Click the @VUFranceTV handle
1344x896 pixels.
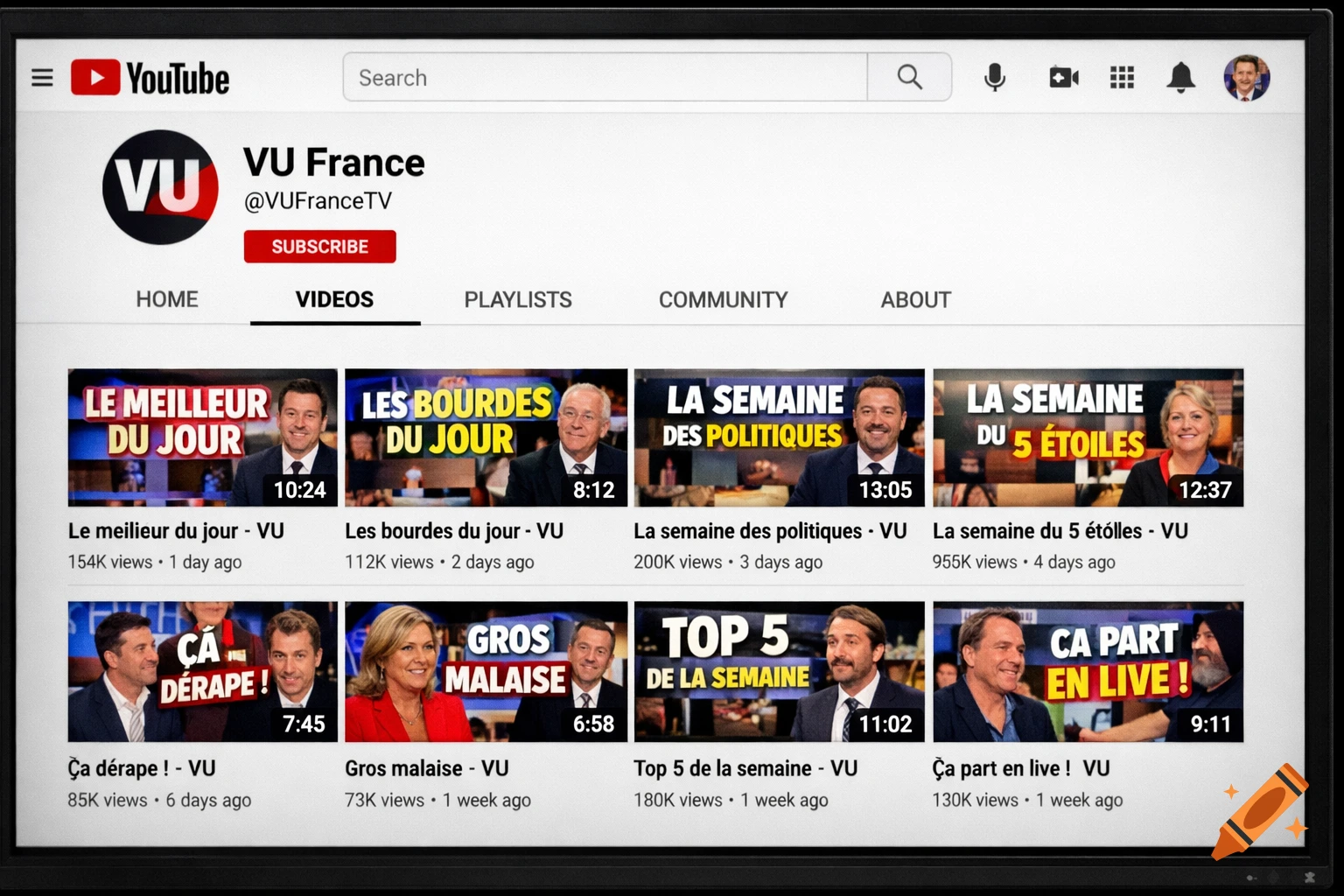point(318,201)
